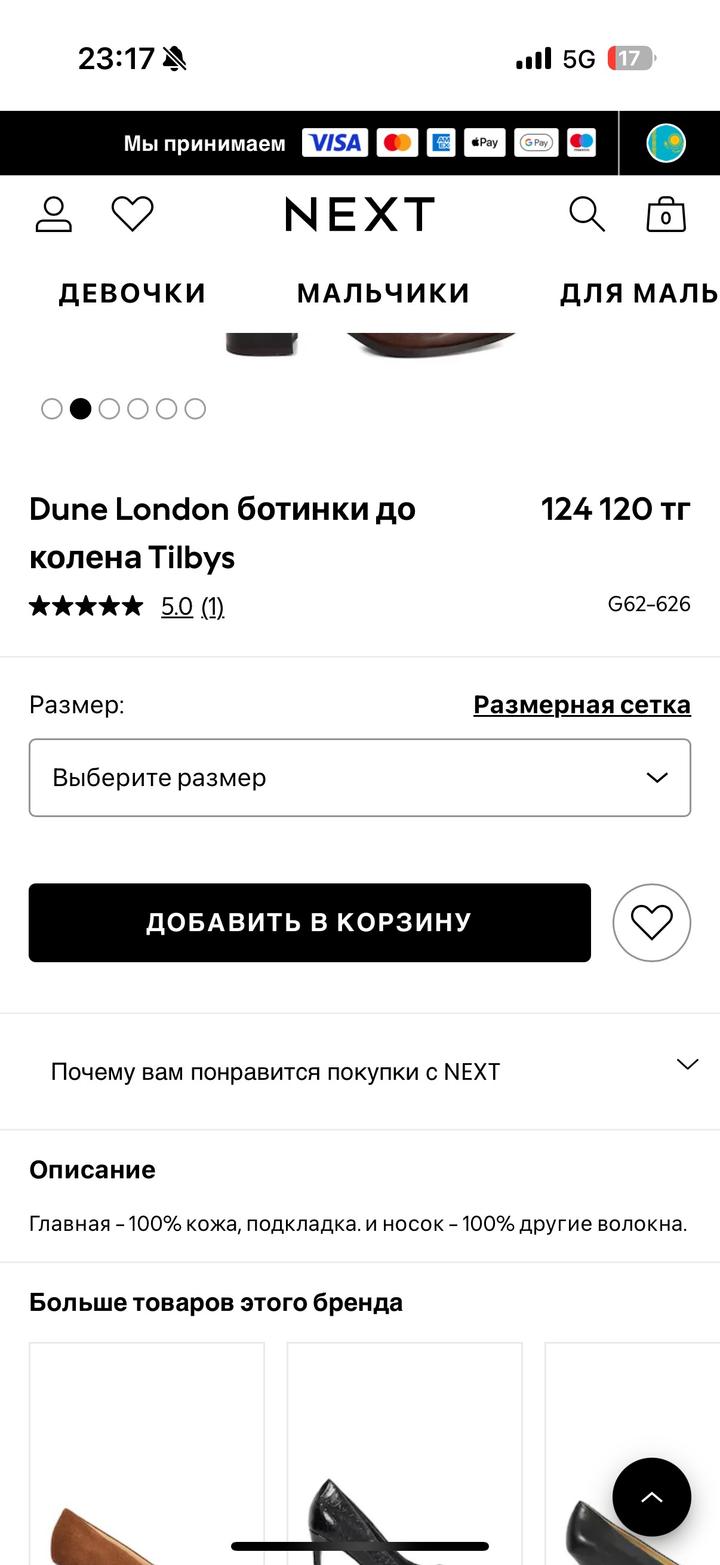
Task: Open the 5.0 rating reviews link
Action: [x=177, y=606]
